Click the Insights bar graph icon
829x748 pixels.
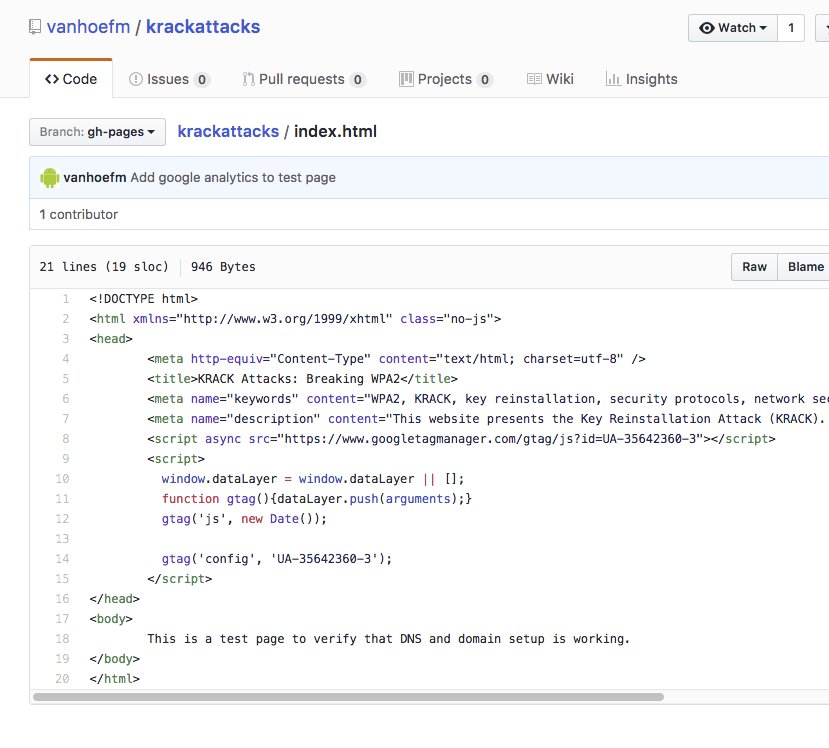pyautogui.click(x=613, y=79)
